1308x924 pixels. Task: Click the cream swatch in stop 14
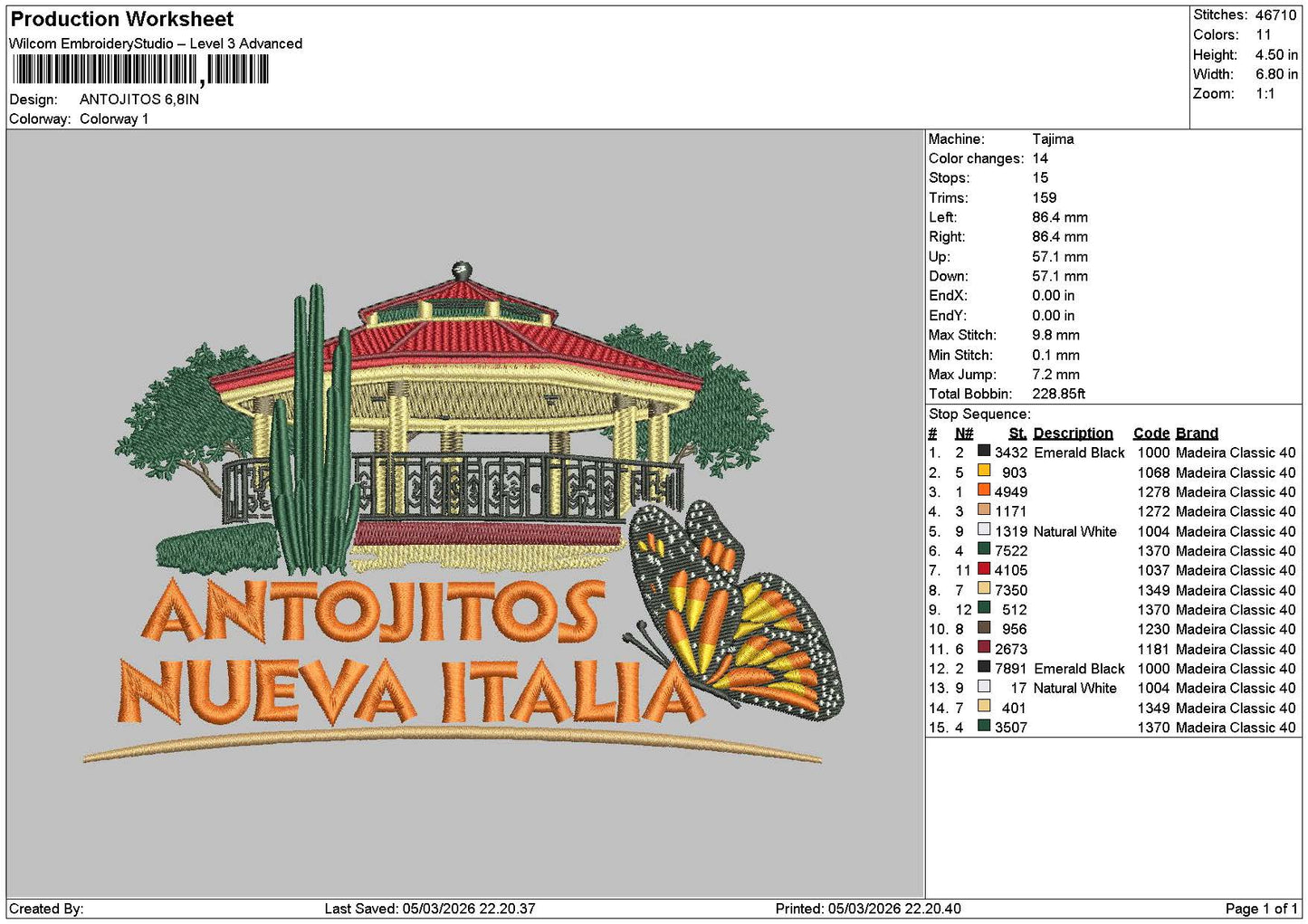tap(984, 706)
